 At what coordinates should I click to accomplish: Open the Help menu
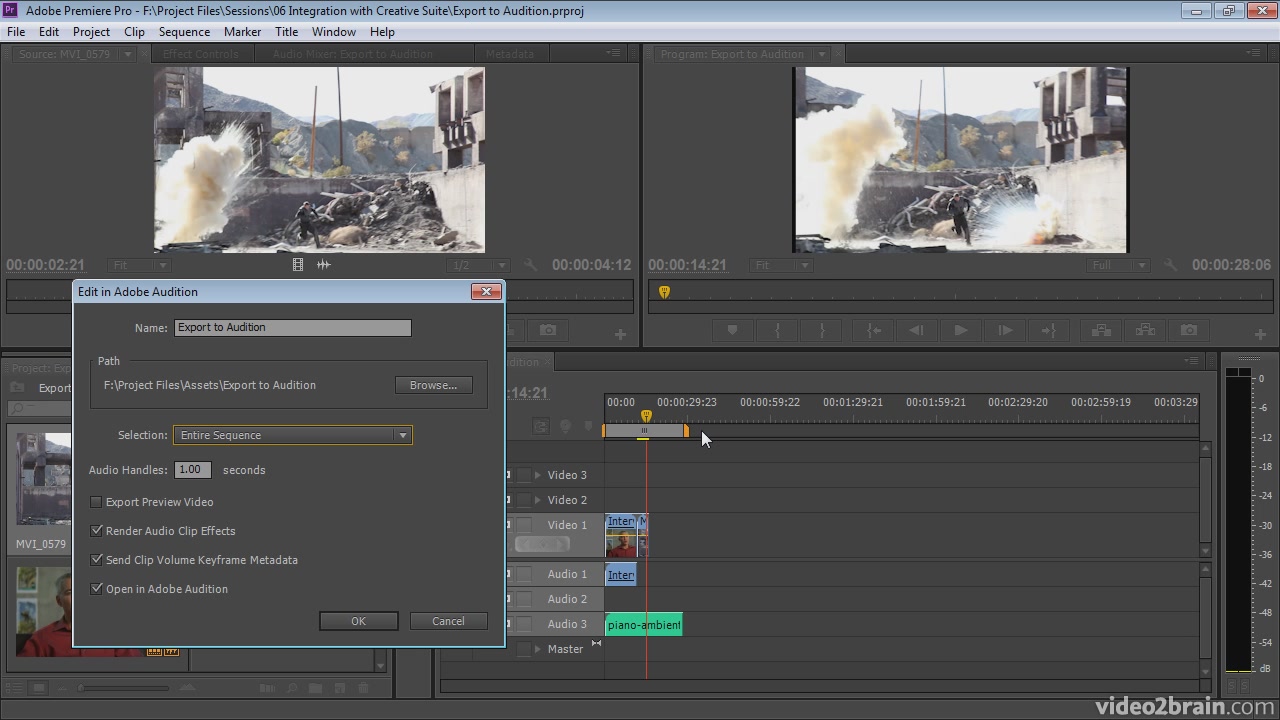[x=382, y=32]
